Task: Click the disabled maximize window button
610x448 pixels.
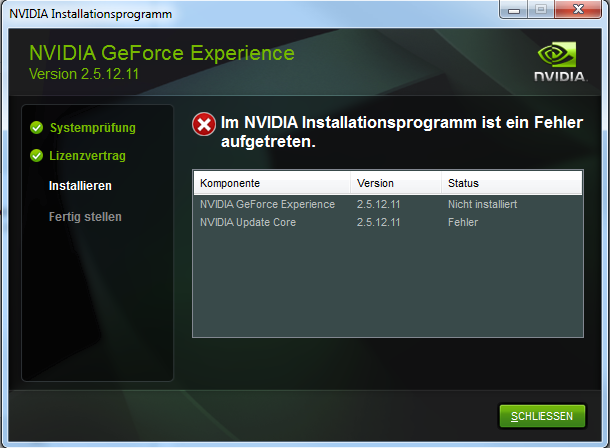Action: pos(541,9)
